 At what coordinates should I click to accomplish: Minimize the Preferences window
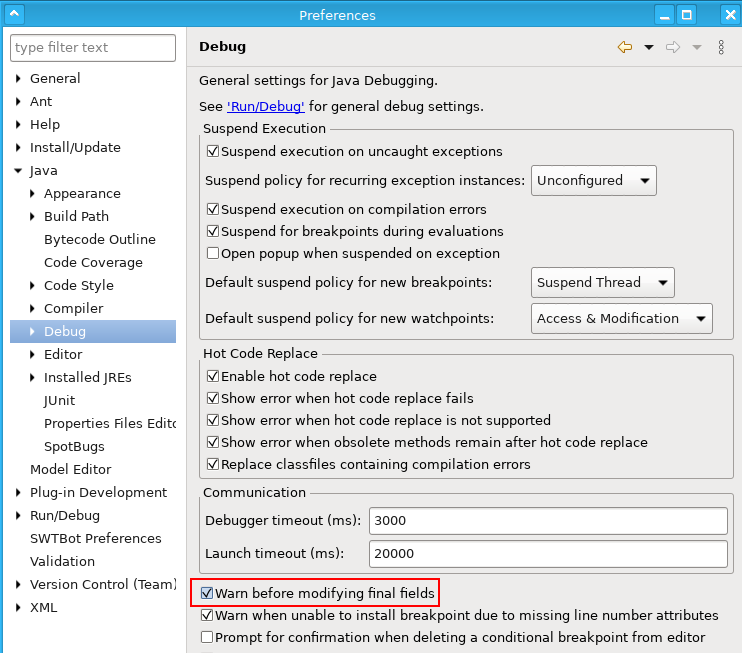pyautogui.click(x=664, y=15)
